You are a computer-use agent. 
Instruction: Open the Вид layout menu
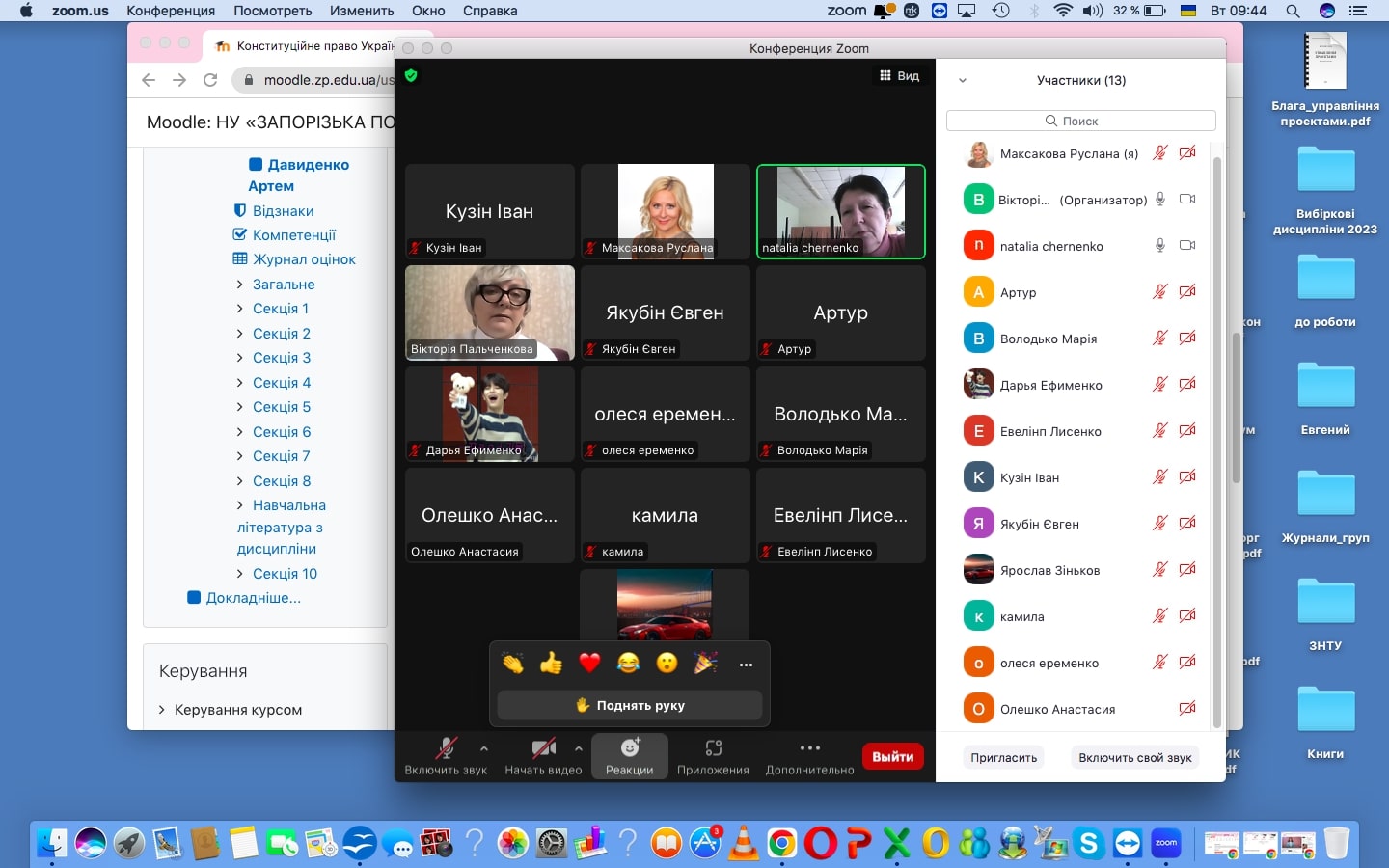[899, 75]
